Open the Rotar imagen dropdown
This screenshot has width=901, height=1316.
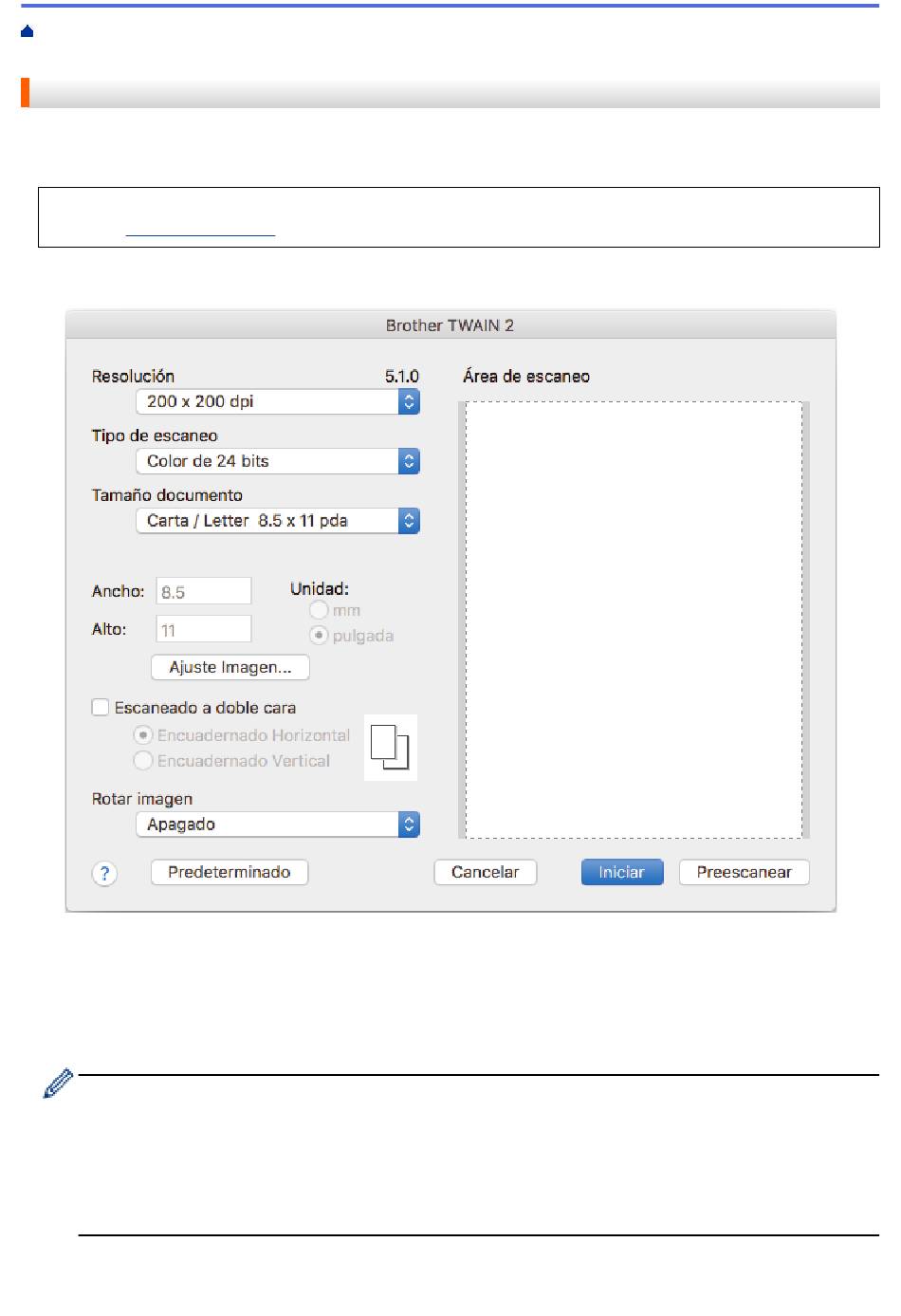click(x=278, y=825)
